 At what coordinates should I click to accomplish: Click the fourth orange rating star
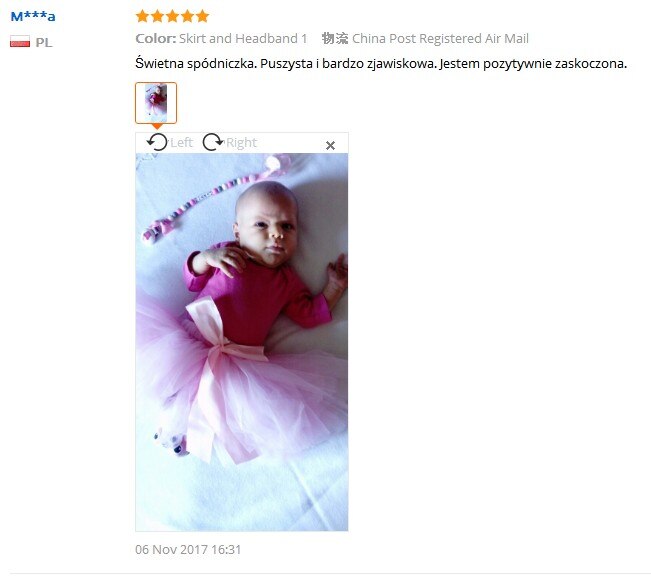pyautogui.click(x=187, y=16)
